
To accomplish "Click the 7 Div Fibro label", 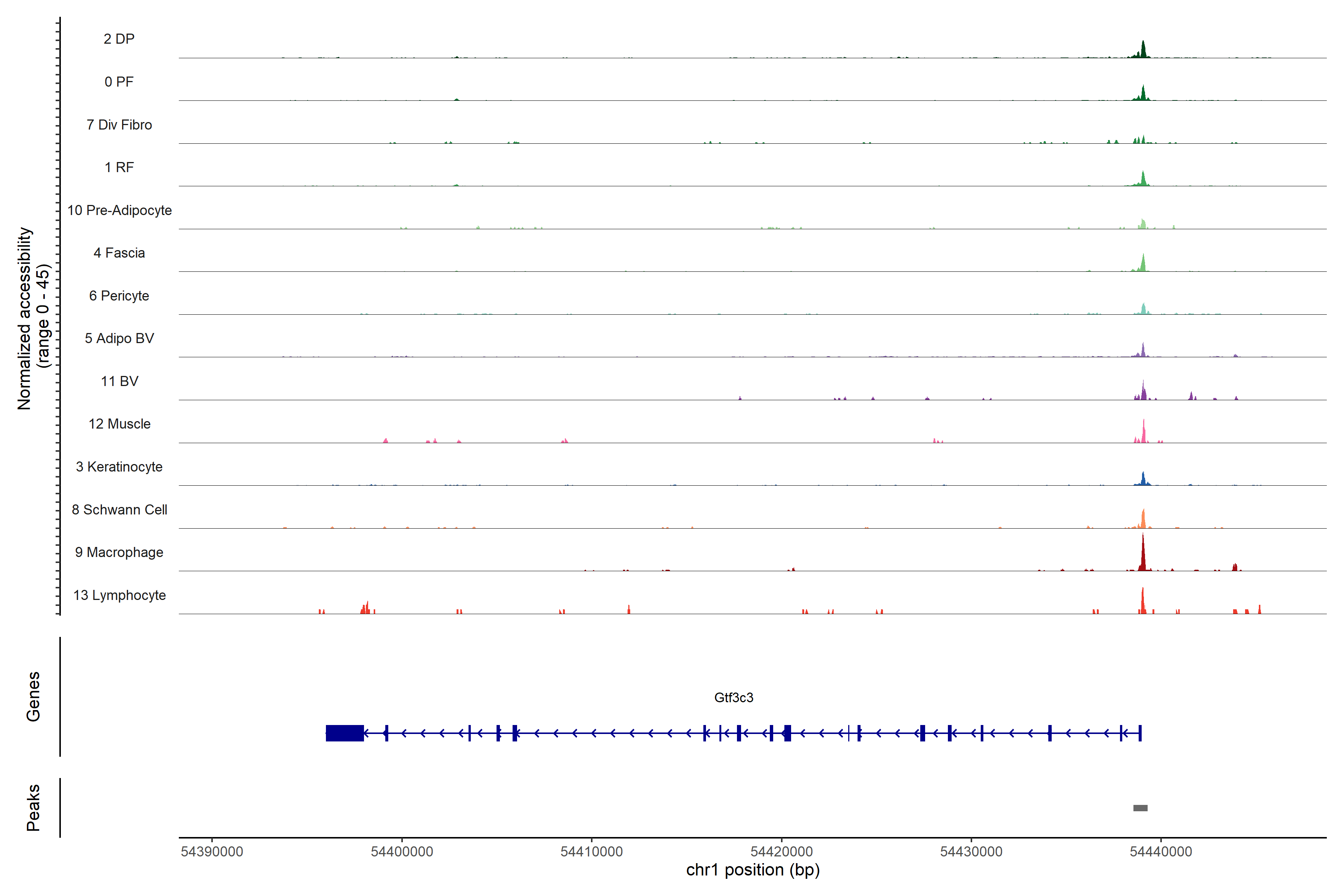I will 119,125.
